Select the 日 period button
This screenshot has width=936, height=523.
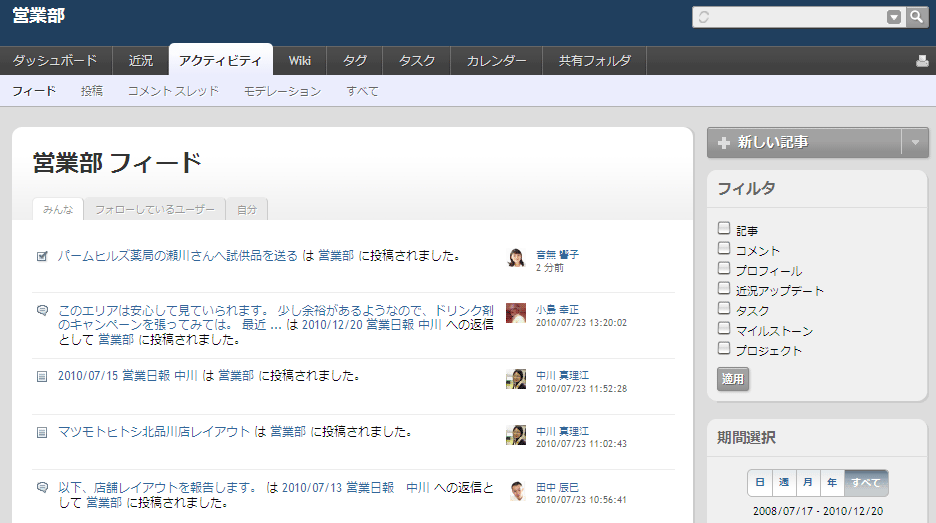760,482
